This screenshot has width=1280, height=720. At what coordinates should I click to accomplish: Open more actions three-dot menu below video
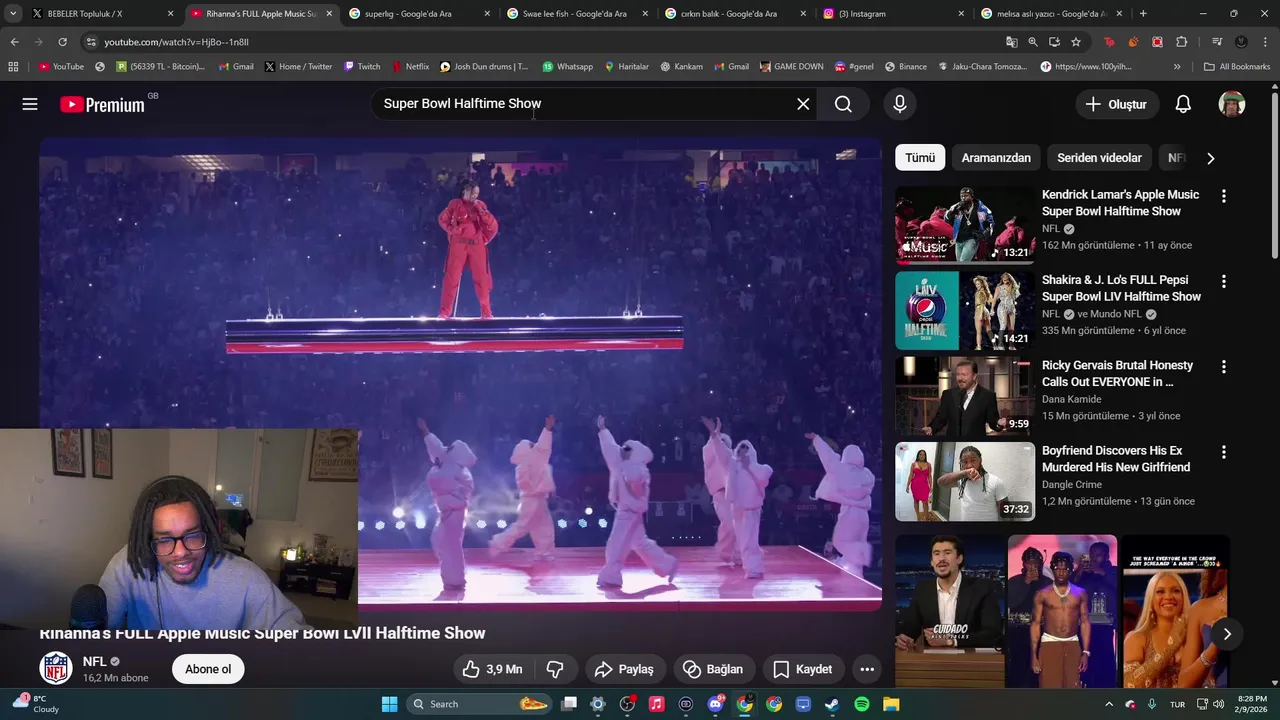pos(867,669)
